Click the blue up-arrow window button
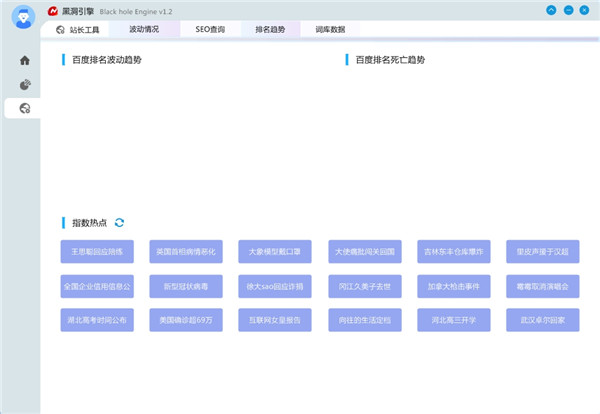The image size is (600, 414). tap(551, 10)
